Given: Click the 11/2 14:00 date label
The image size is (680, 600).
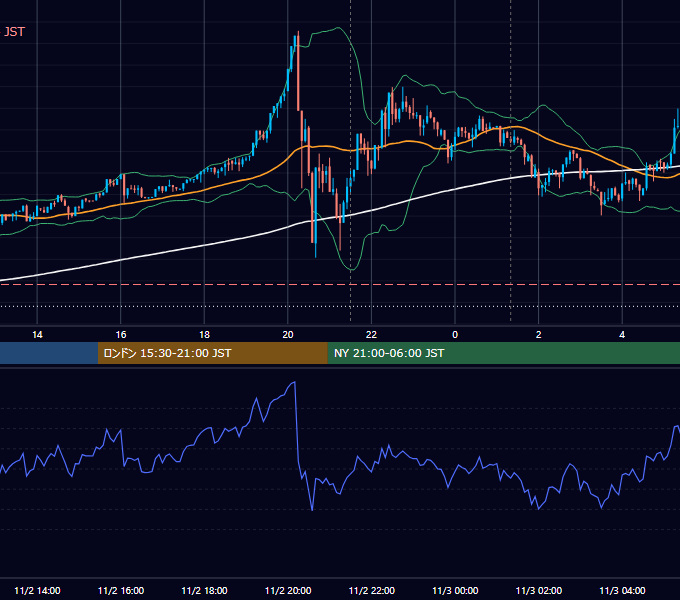Looking at the screenshot, I should tap(37, 590).
